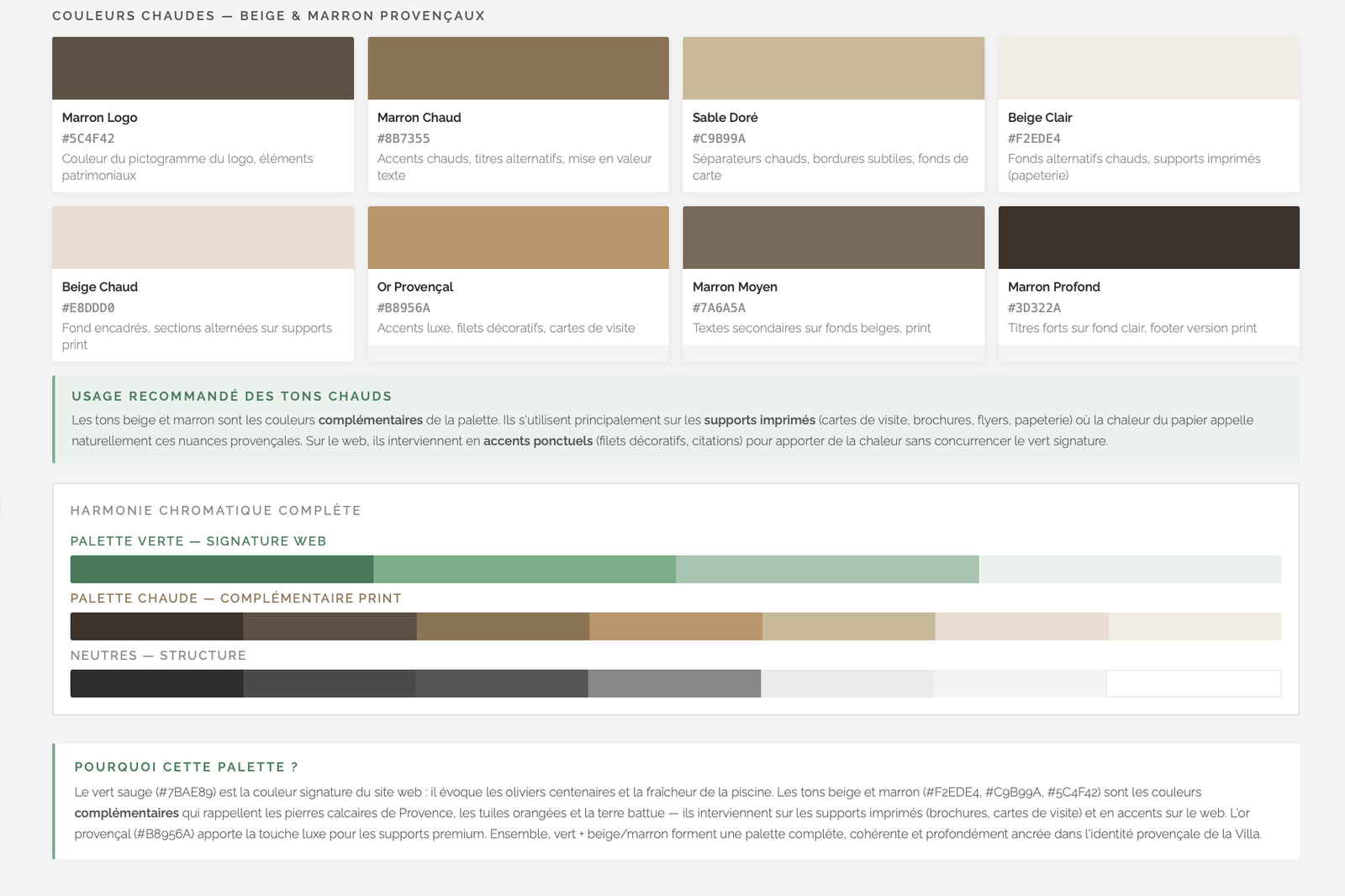Select the #B8956A hex code label

(x=403, y=308)
